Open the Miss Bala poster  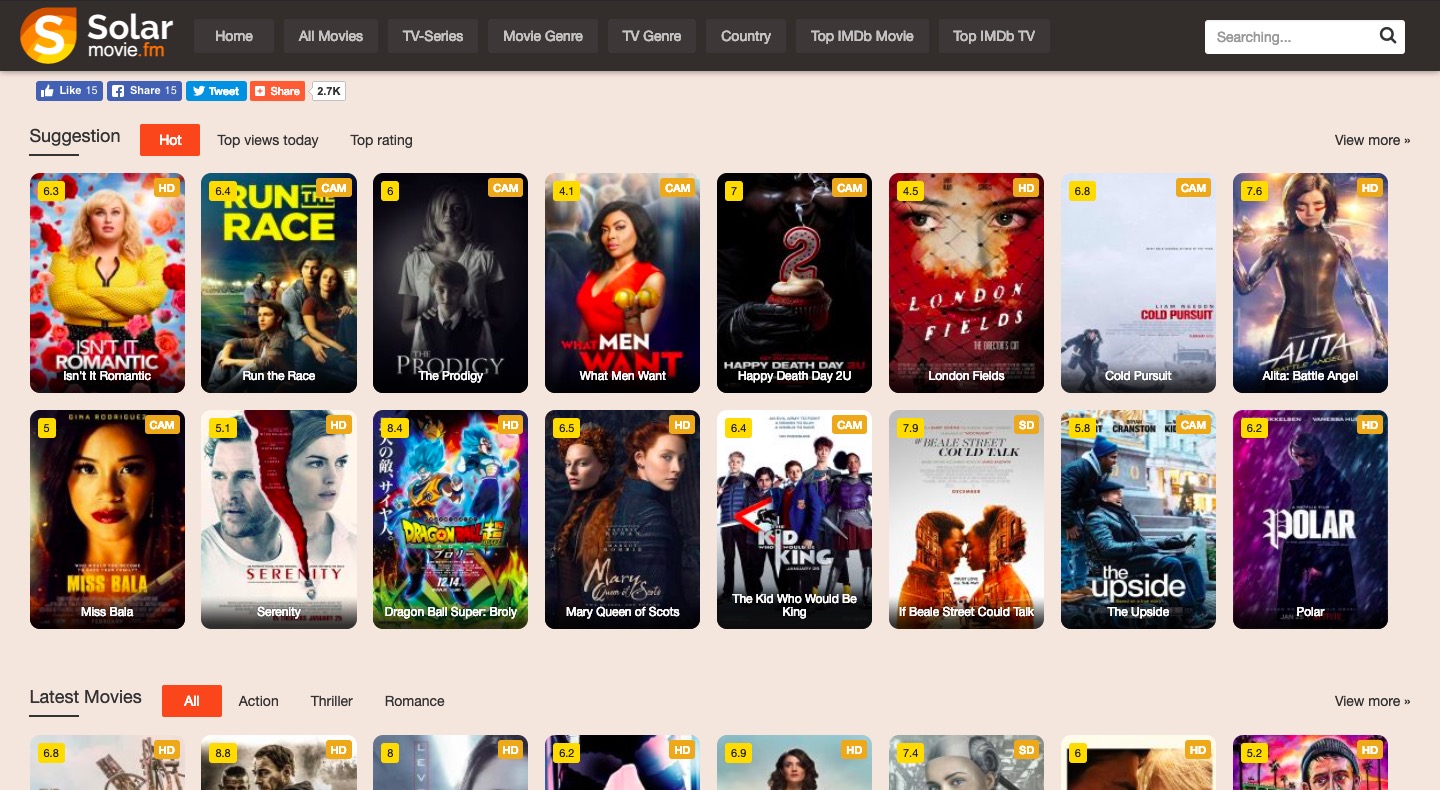point(107,519)
